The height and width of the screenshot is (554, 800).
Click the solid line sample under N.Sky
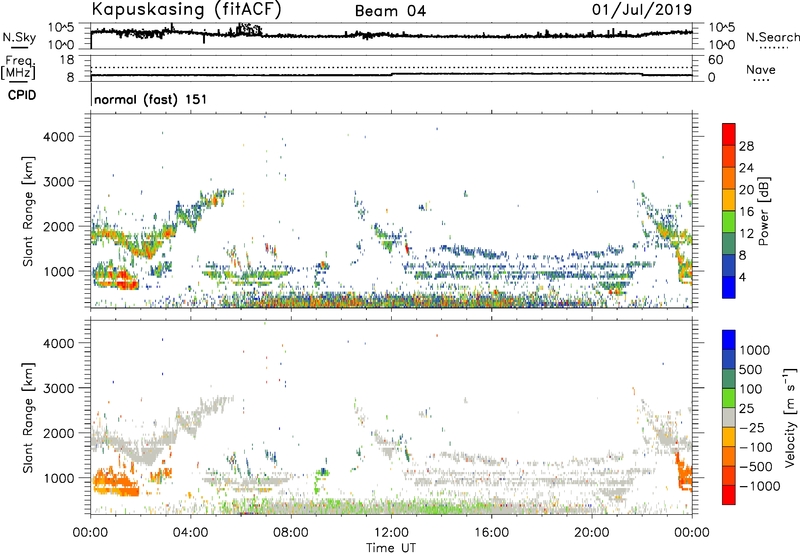(x=19, y=47)
